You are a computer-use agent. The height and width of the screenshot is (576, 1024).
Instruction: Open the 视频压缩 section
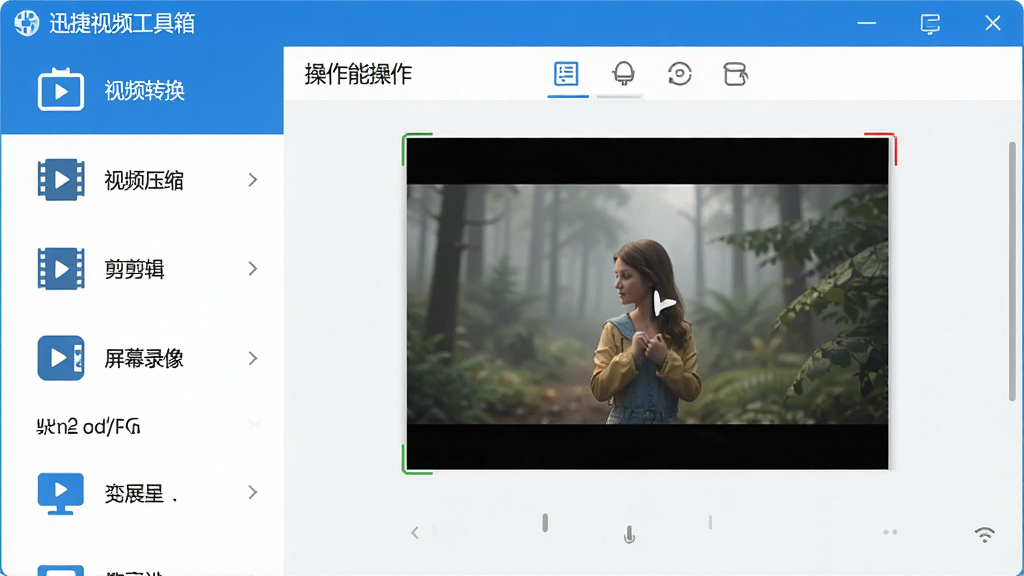142,180
